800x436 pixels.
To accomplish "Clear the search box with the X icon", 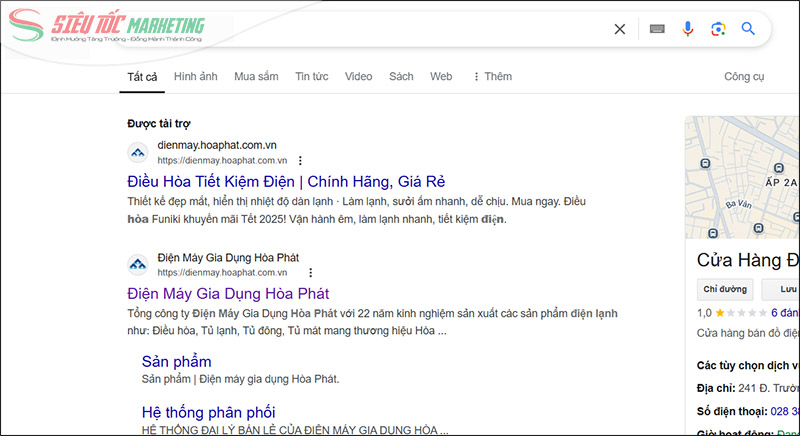I will [619, 29].
